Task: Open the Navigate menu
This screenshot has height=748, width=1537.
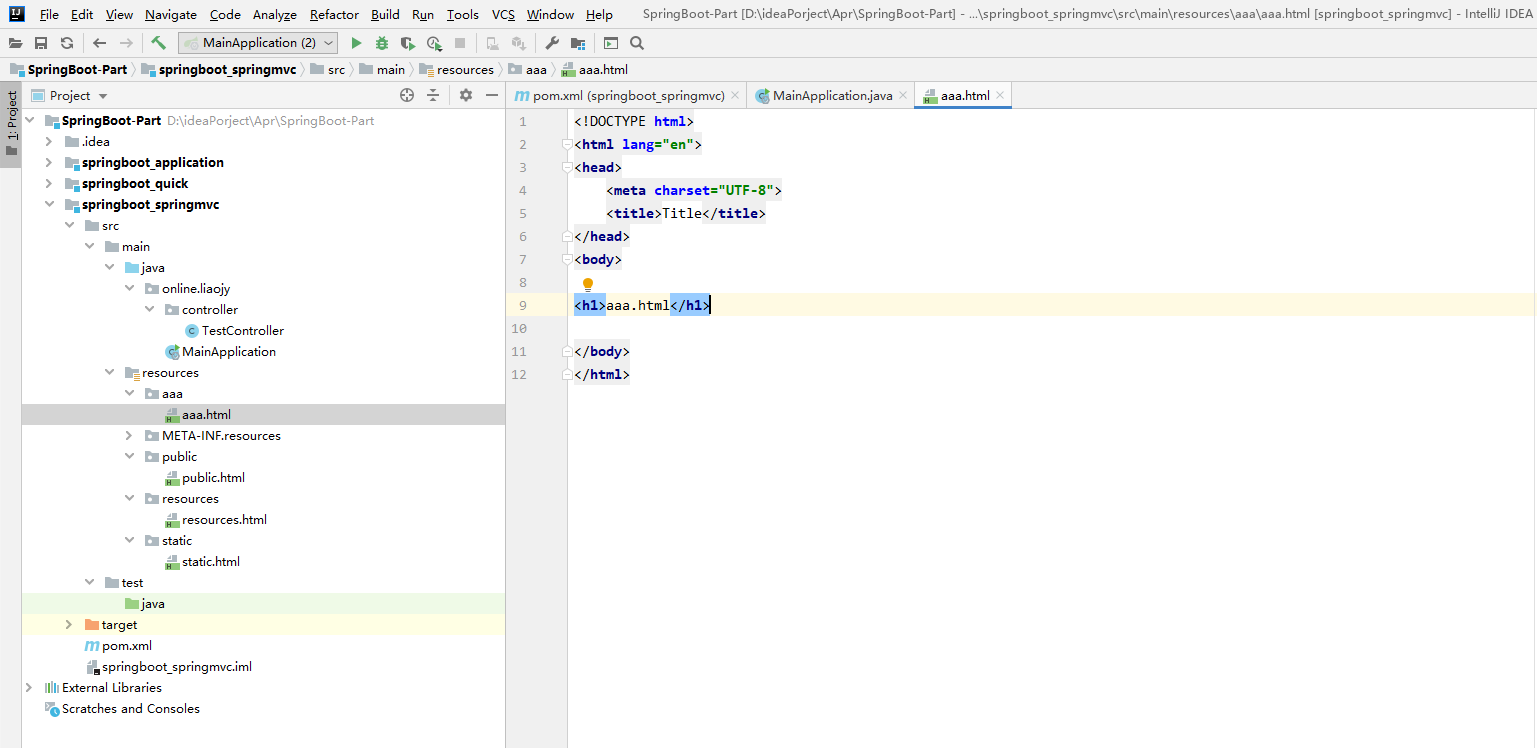Action: click(x=171, y=15)
